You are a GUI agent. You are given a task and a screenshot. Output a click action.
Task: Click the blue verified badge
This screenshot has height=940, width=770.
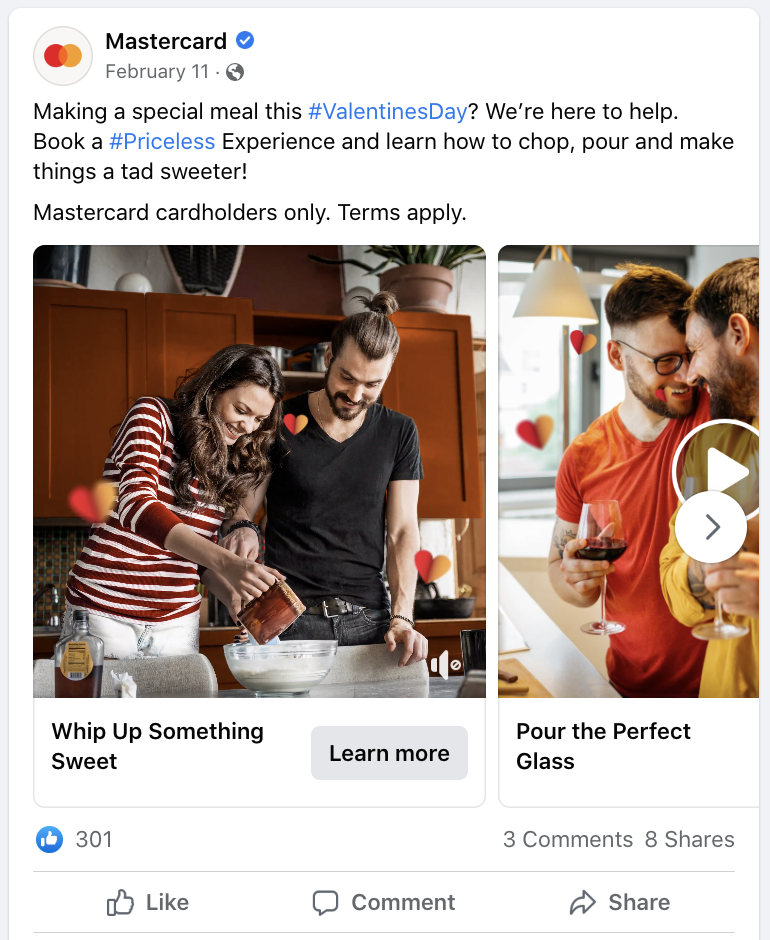click(245, 41)
